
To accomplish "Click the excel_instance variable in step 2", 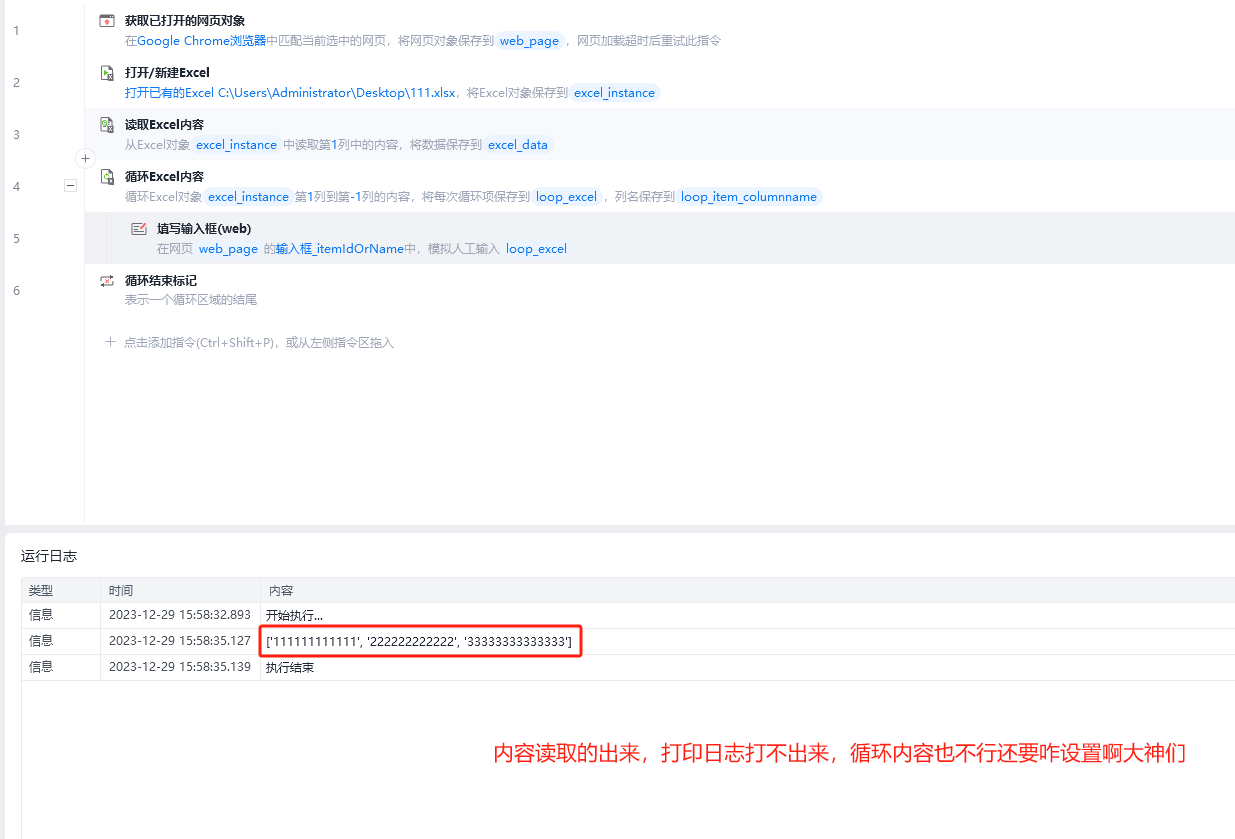I will [615, 93].
